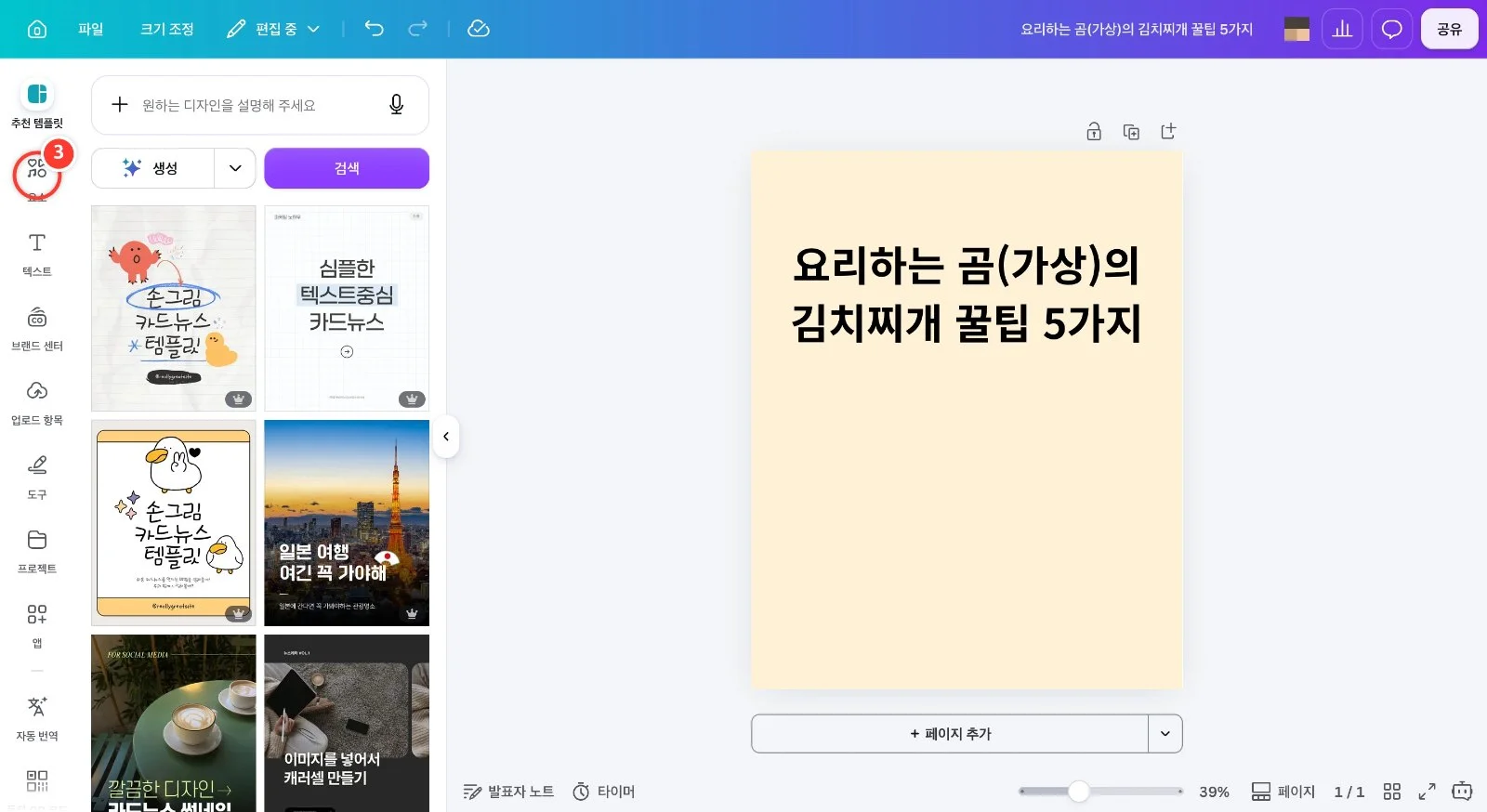Toggle 페이지 thumbnails view
This screenshot has width=1487, height=812.
pyautogui.click(x=1283, y=792)
